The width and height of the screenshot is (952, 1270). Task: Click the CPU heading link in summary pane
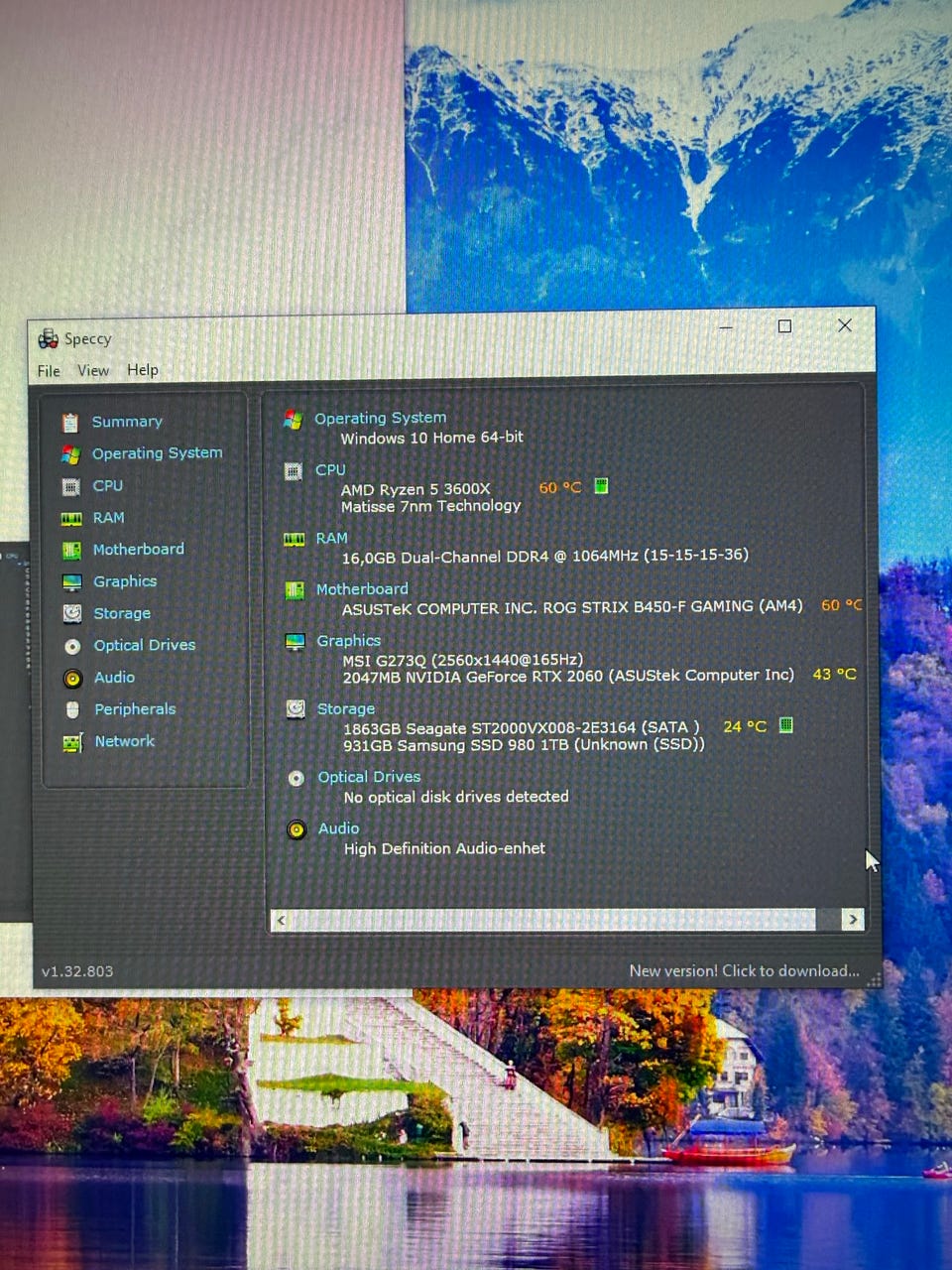[x=330, y=470]
